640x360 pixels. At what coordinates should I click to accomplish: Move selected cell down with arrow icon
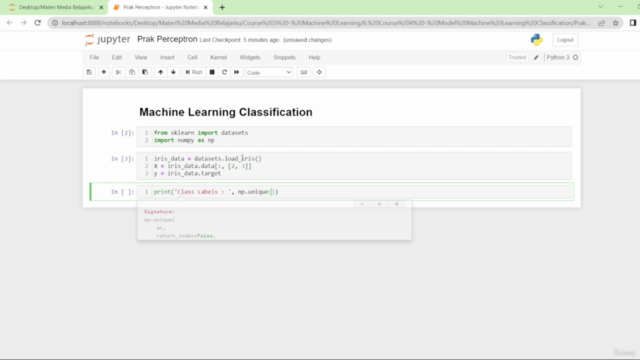(173, 72)
